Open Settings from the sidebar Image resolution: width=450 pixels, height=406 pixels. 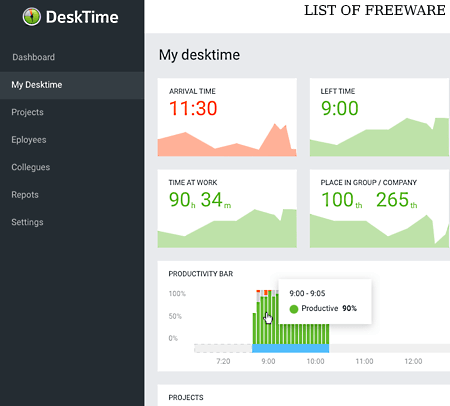pos(27,222)
